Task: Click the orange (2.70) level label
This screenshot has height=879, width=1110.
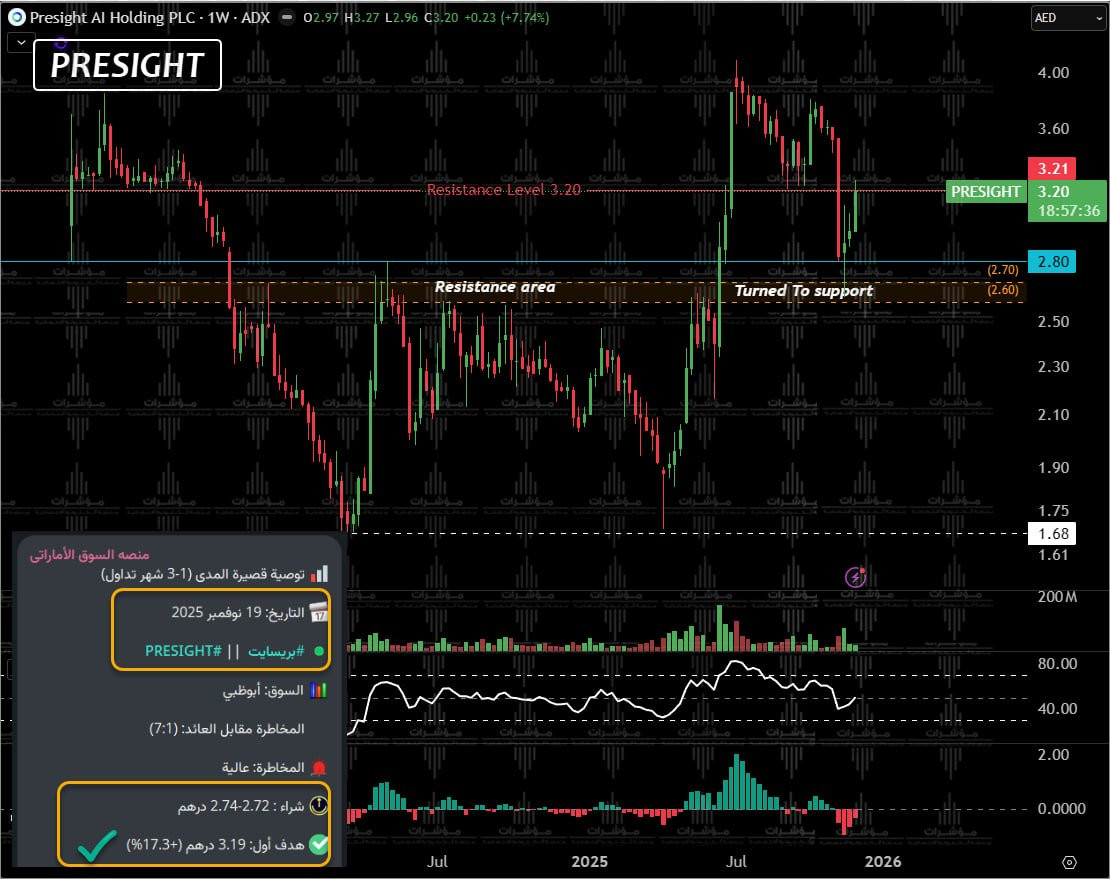Action: click(1003, 270)
